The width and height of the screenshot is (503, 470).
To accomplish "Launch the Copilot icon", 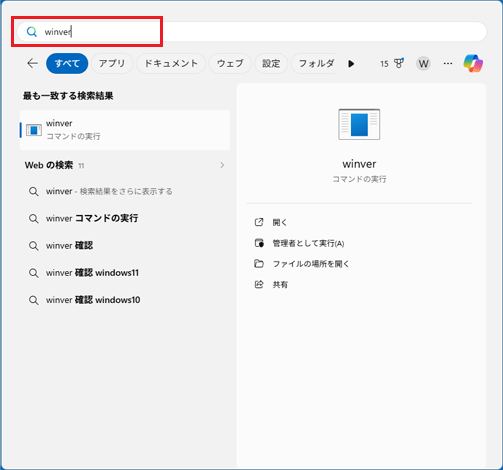I will coord(473,63).
